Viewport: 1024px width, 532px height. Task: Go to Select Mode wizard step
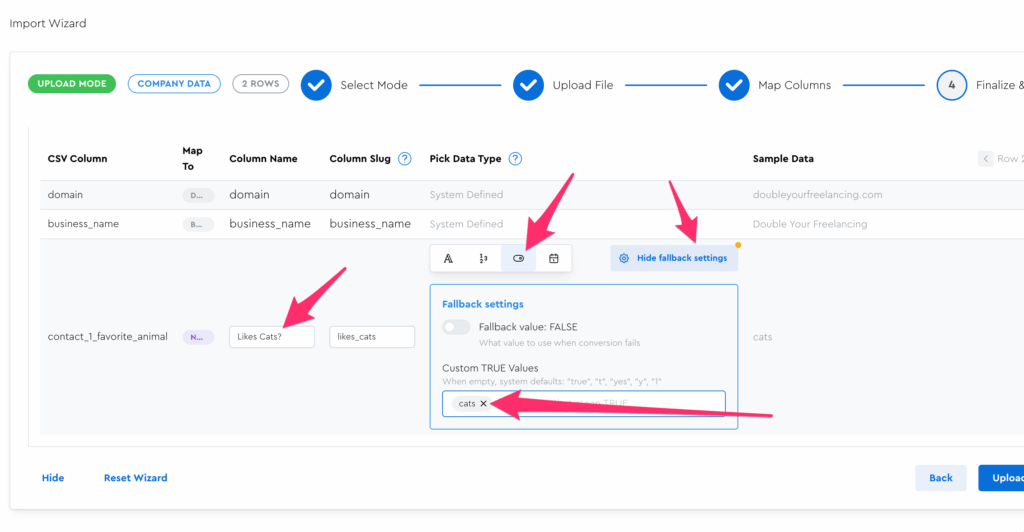pos(316,85)
